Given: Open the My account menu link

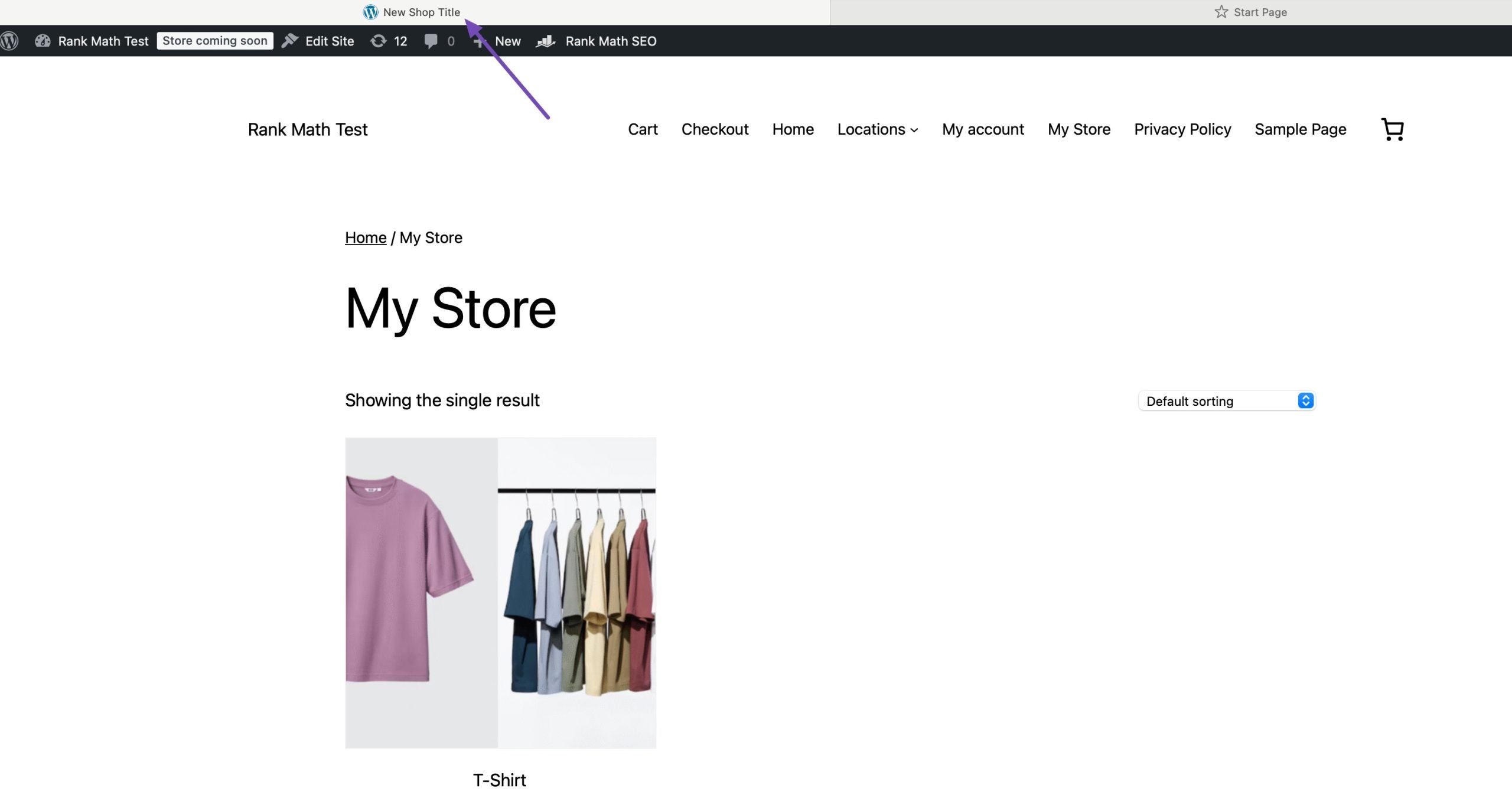Looking at the screenshot, I should tap(983, 129).
